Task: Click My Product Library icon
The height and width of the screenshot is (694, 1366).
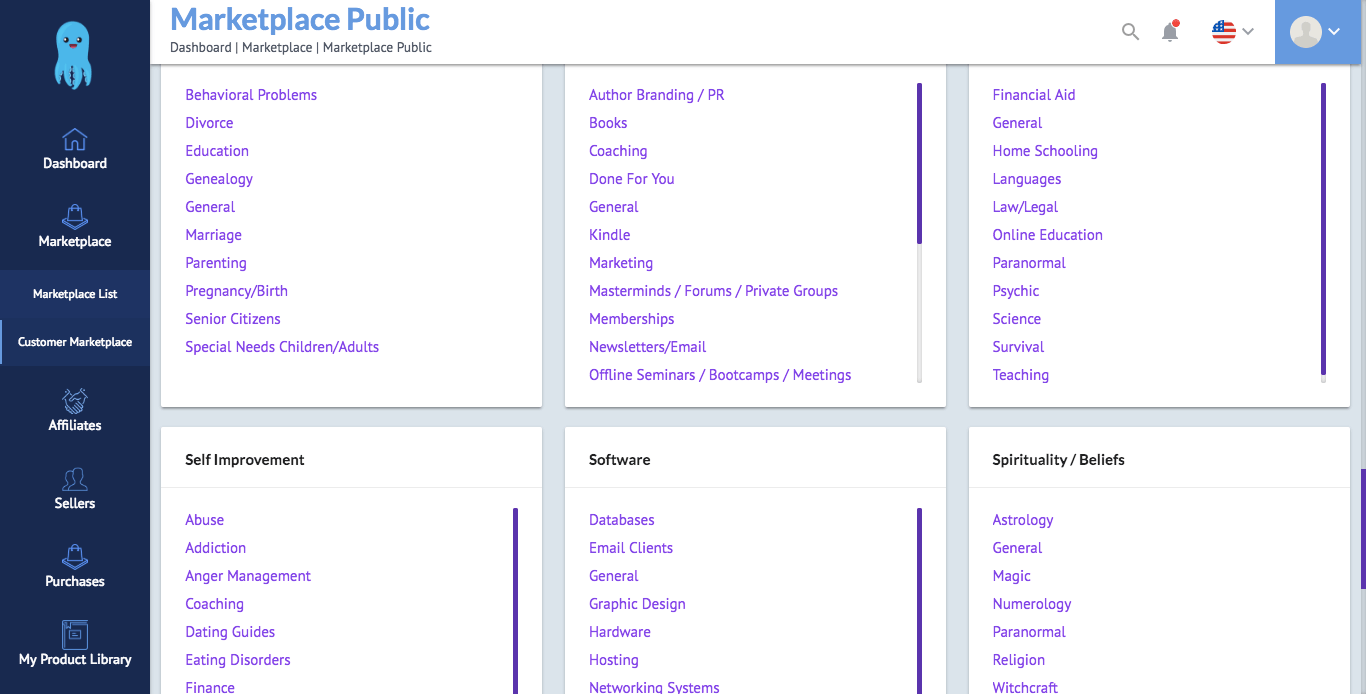Action: 75,635
